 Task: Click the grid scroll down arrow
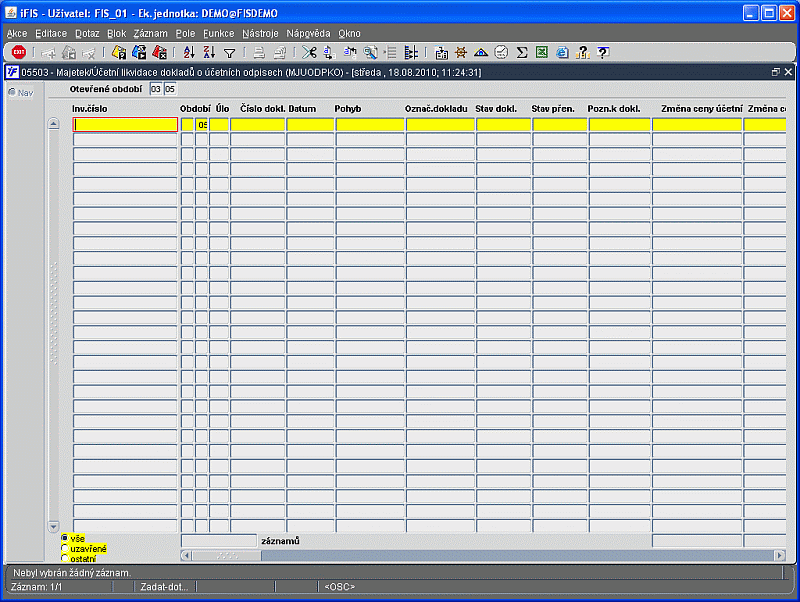pyautogui.click(x=54, y=526)
